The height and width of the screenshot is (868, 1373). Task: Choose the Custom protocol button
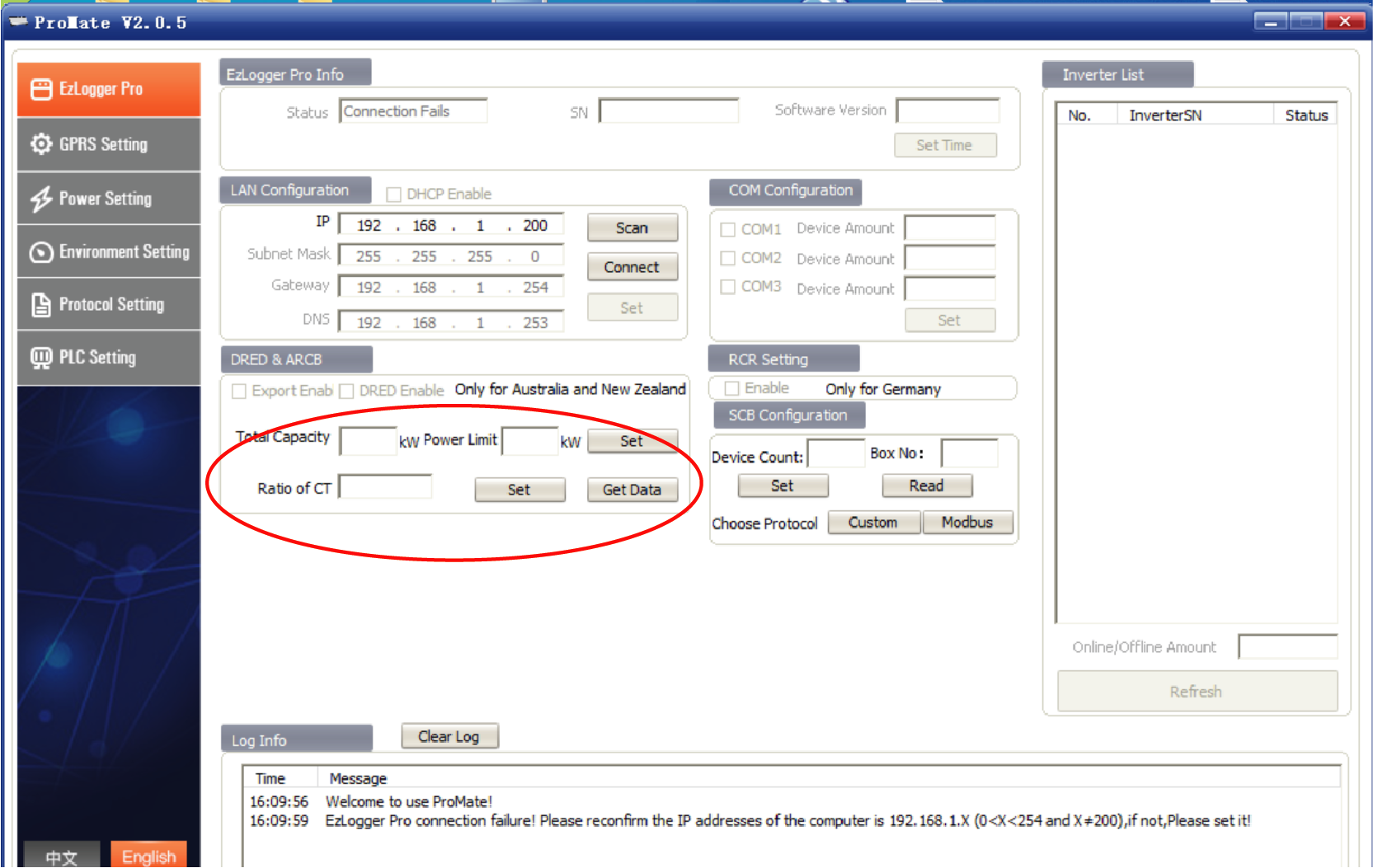(x=873, y=523)
